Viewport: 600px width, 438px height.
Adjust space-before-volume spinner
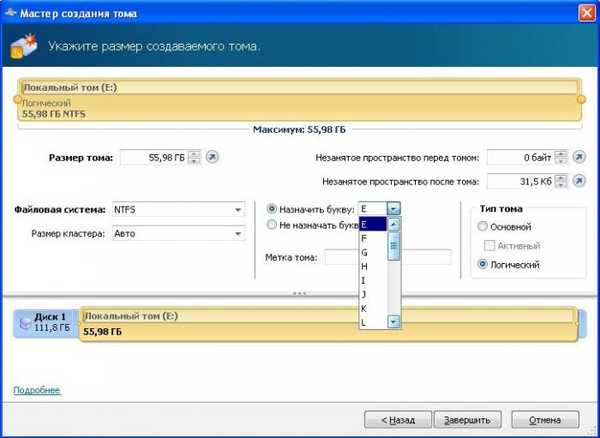click(561, 157)
